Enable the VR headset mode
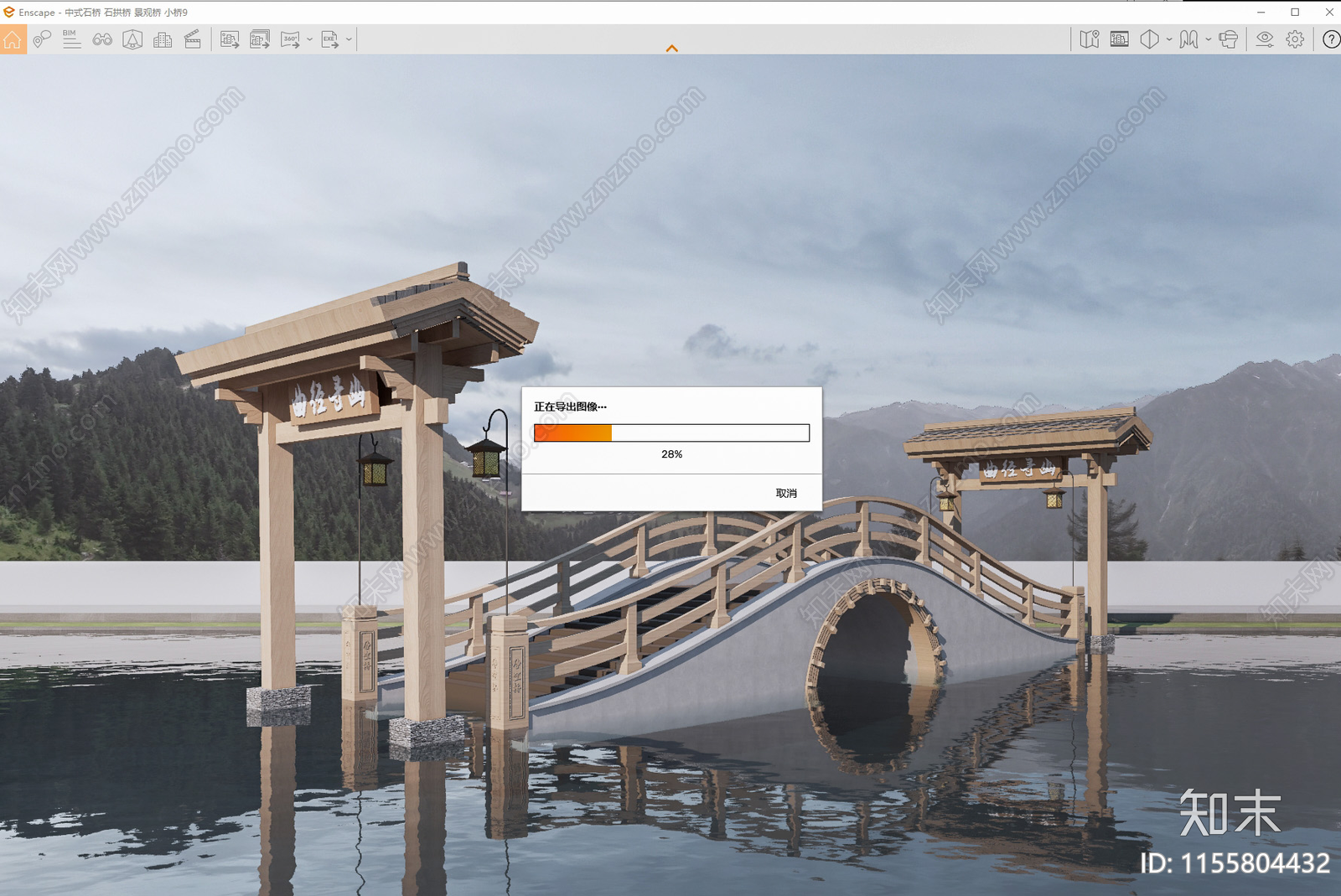The width and height of the screenshot is (1341, 896). (1229, 39)
